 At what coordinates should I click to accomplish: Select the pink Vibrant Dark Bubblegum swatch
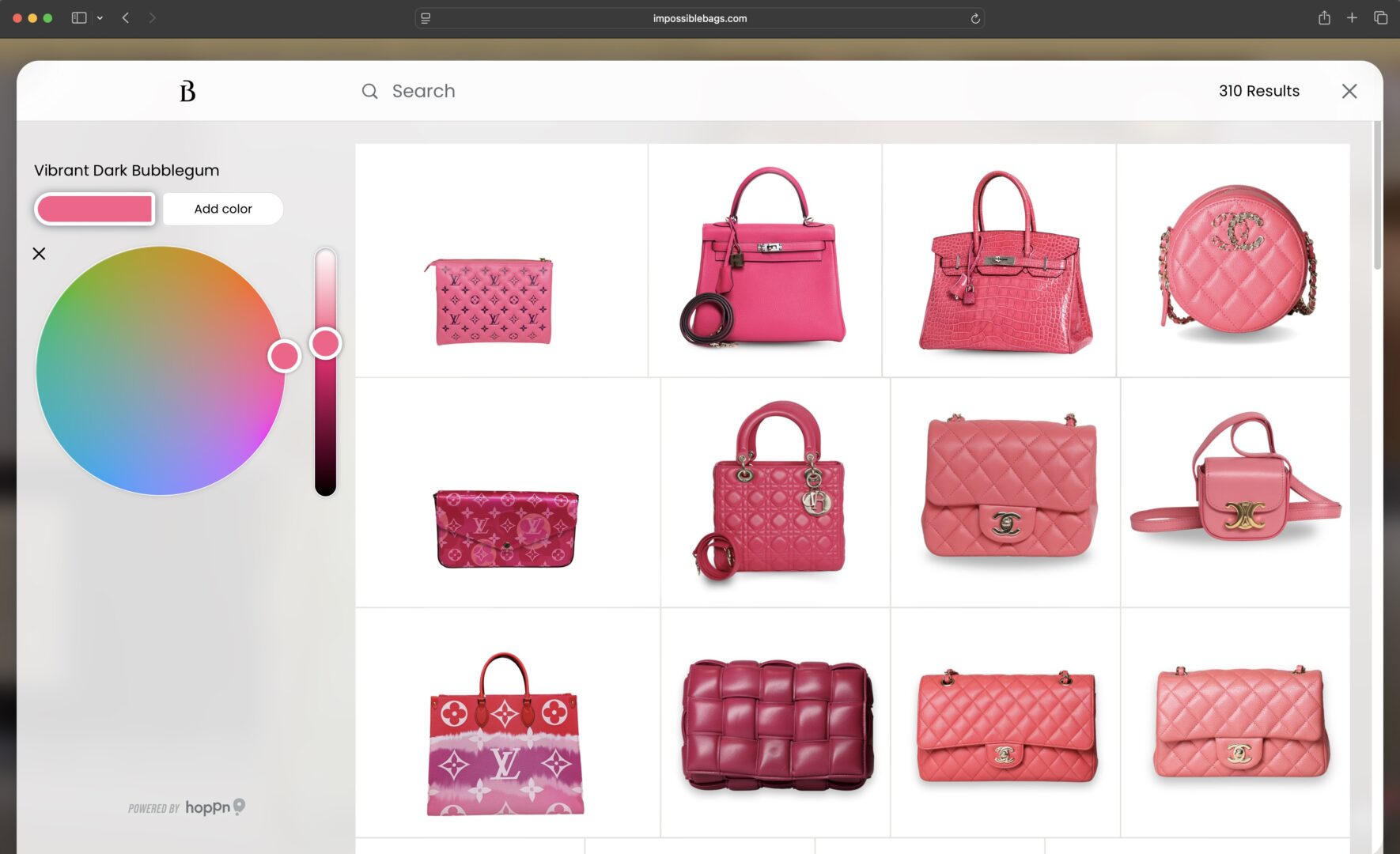click(x=95, y=209)
